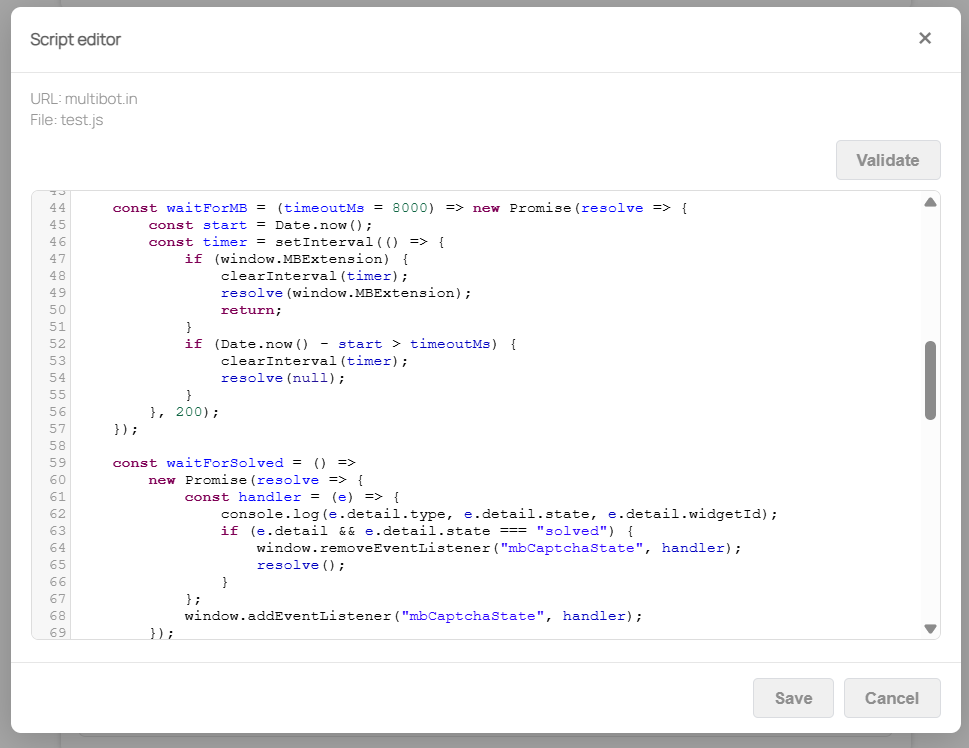Click the scrollbar down arrow
This screenshot has height=748, width=969.
929,628
